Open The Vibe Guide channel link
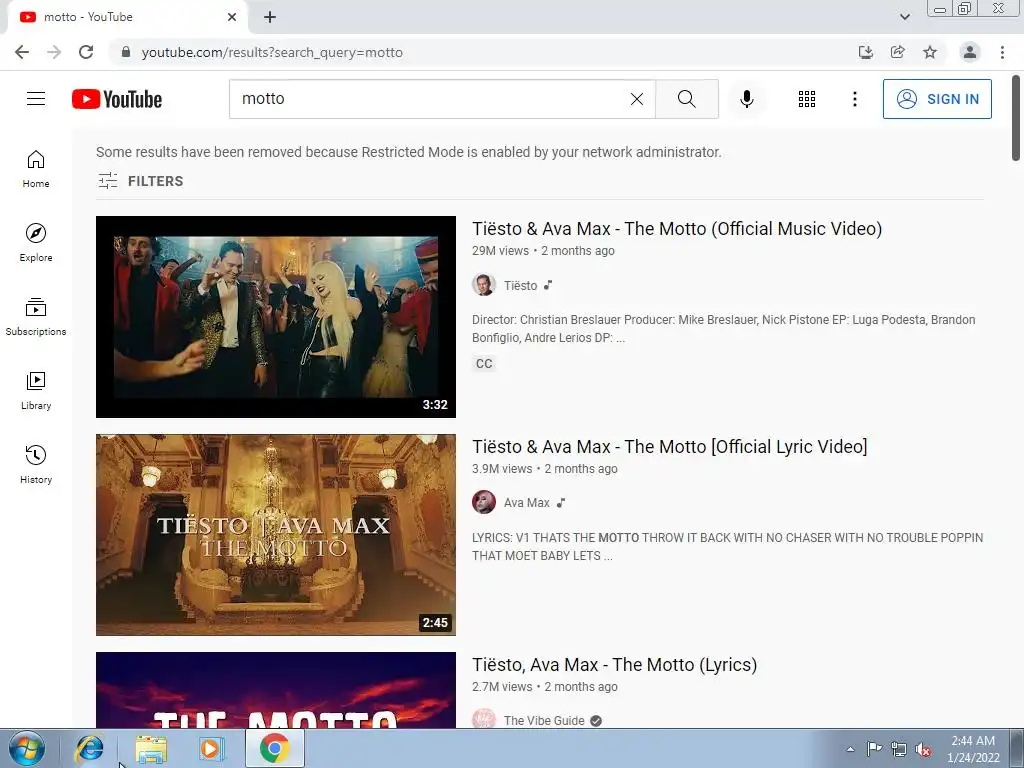Screen dimensions: 1024x768 (x=544, y=720)
